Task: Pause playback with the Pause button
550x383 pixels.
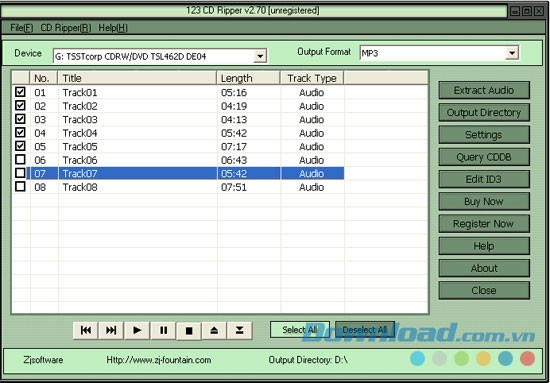Action: pyautogui.click(x=163, y=330)
